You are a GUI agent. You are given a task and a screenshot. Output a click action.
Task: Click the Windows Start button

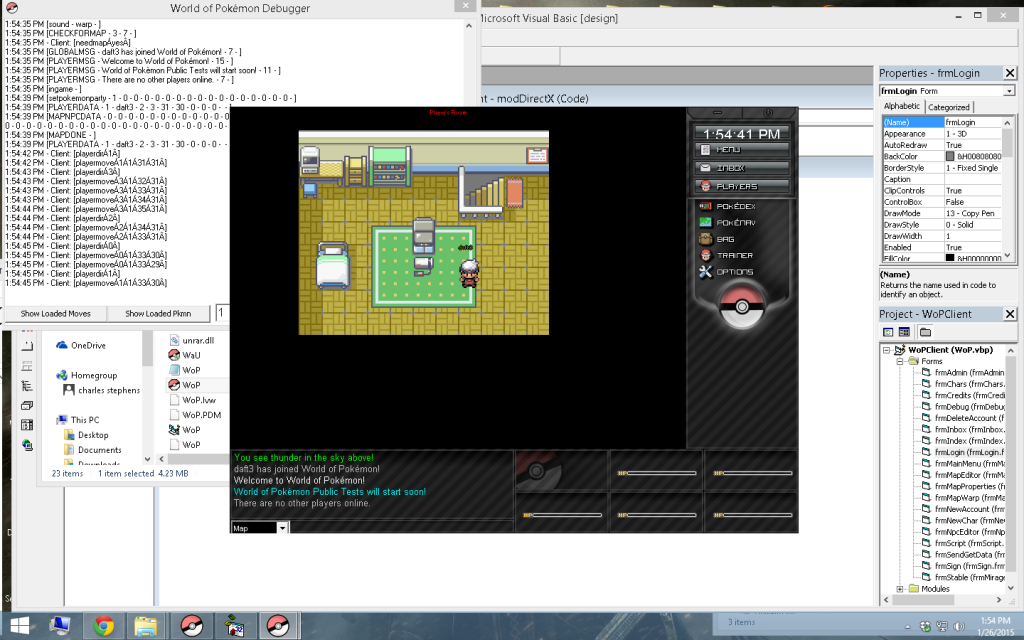(x=20, y=626)
